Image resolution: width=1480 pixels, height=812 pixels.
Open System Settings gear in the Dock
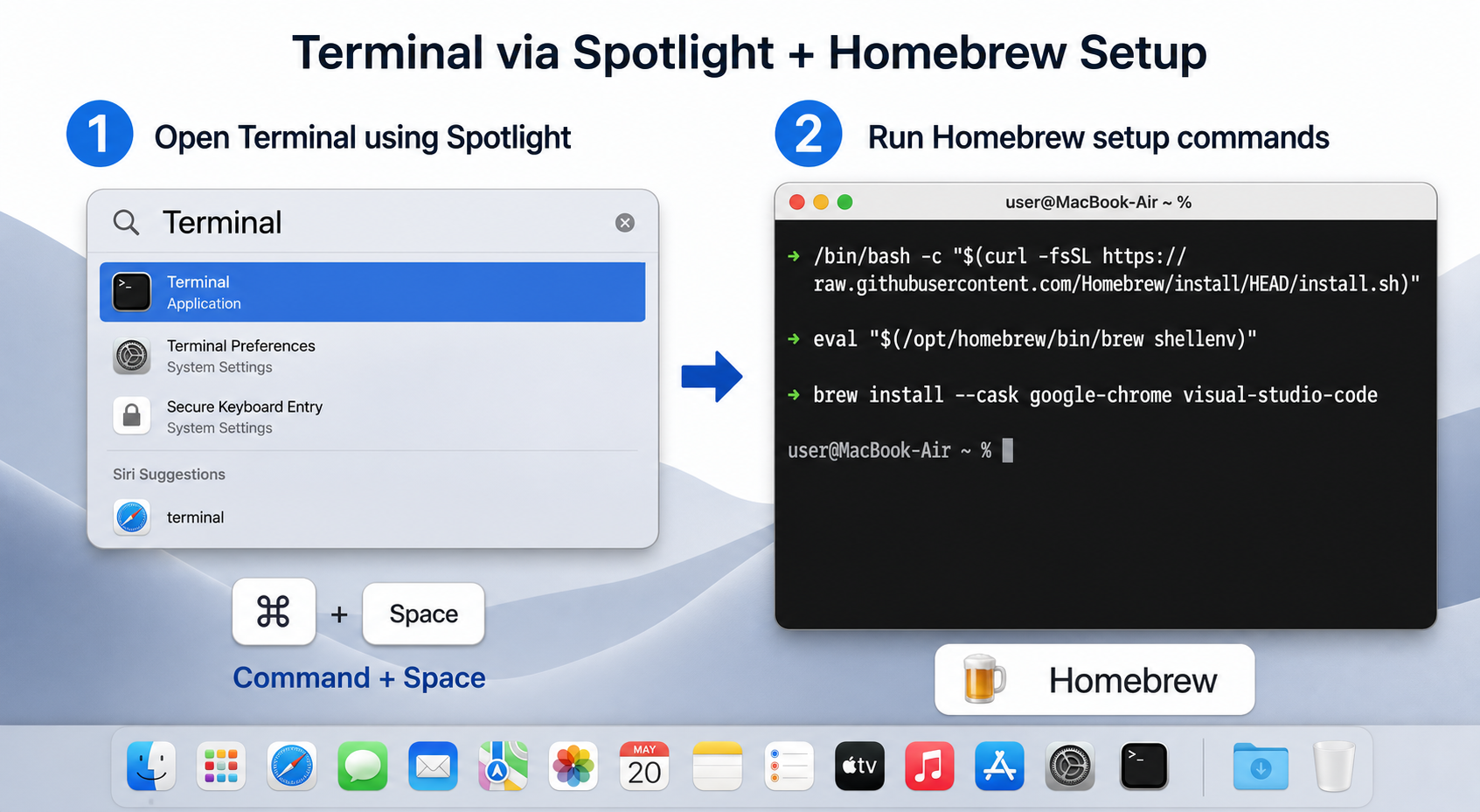point(1070,767)
